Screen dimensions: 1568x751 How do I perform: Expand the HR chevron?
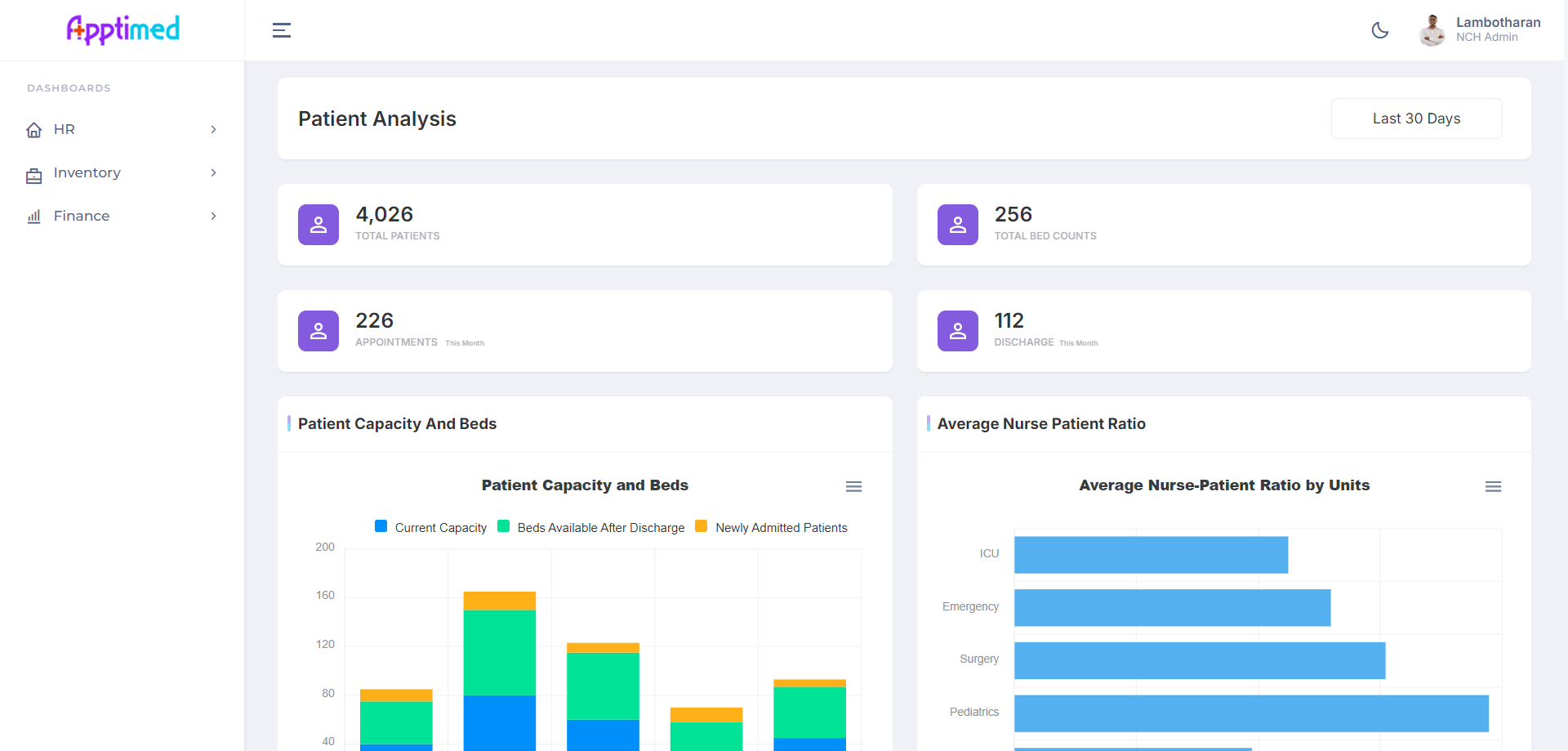click(213, 129)
